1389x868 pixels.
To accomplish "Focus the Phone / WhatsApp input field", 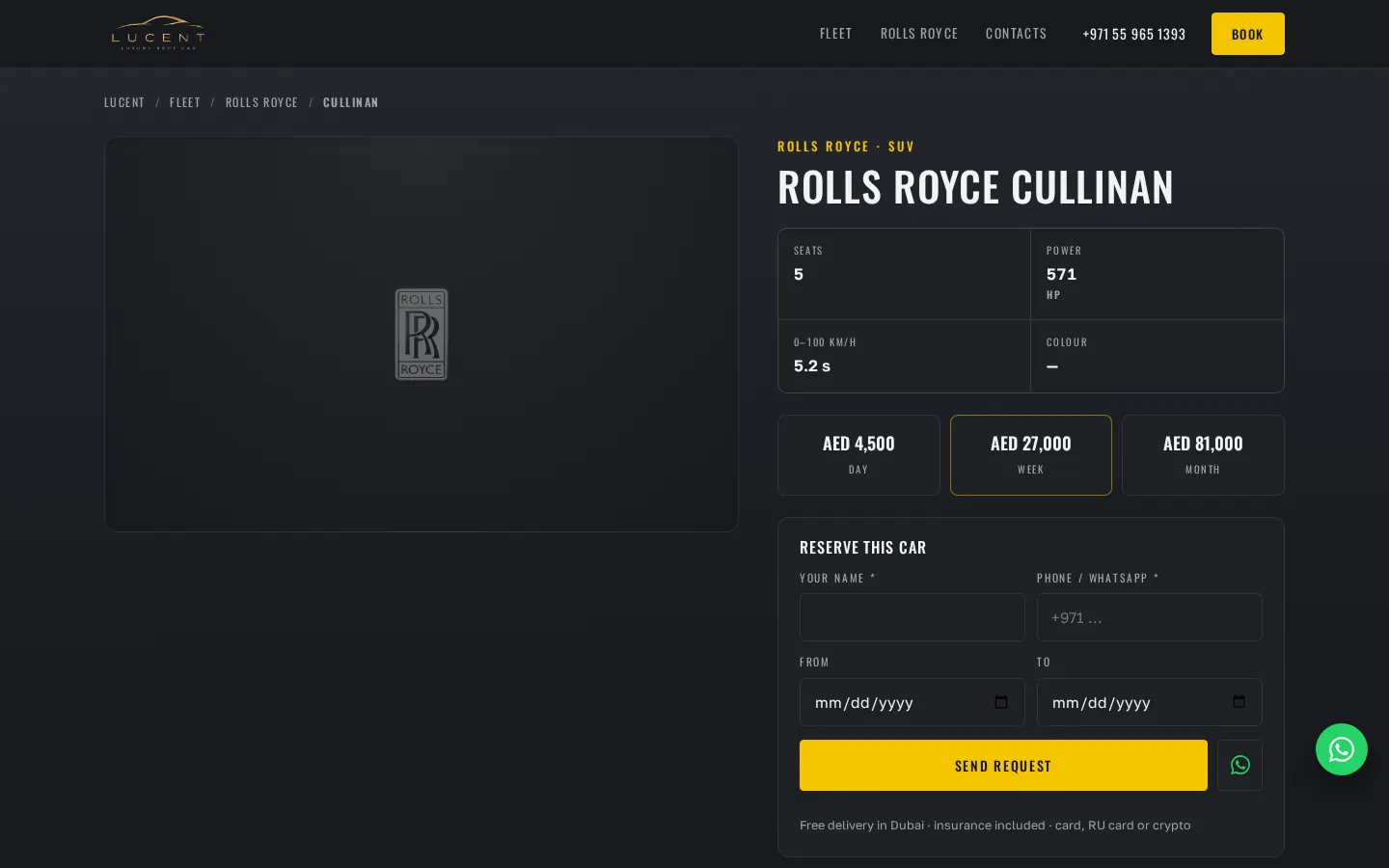I will click(1149, 617).
